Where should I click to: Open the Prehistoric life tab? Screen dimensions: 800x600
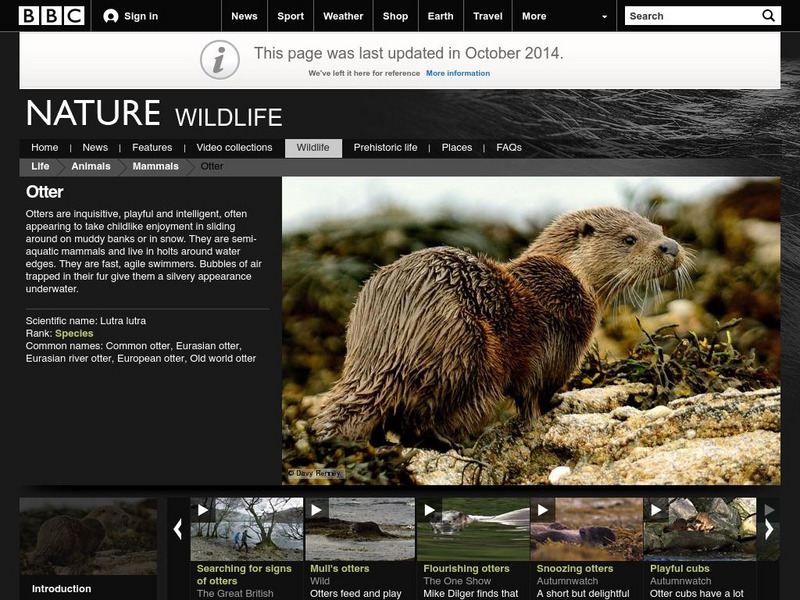tap(385, 148)
